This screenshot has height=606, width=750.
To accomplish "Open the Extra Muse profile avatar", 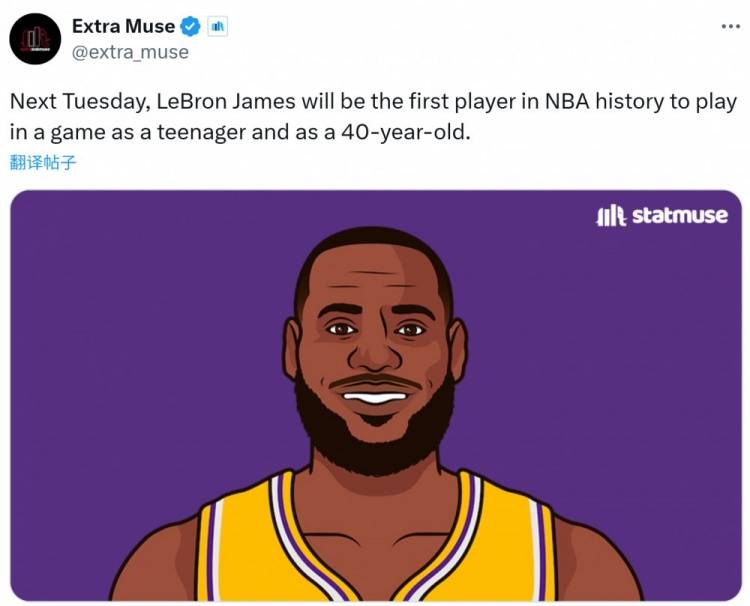I will 35,39.
